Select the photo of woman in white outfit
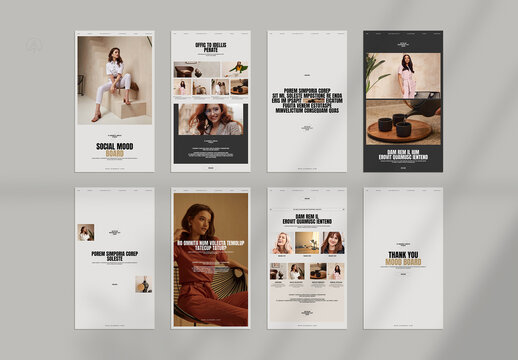Image resolution: width=518 pixels, height=360 pixels. [115, 80]
